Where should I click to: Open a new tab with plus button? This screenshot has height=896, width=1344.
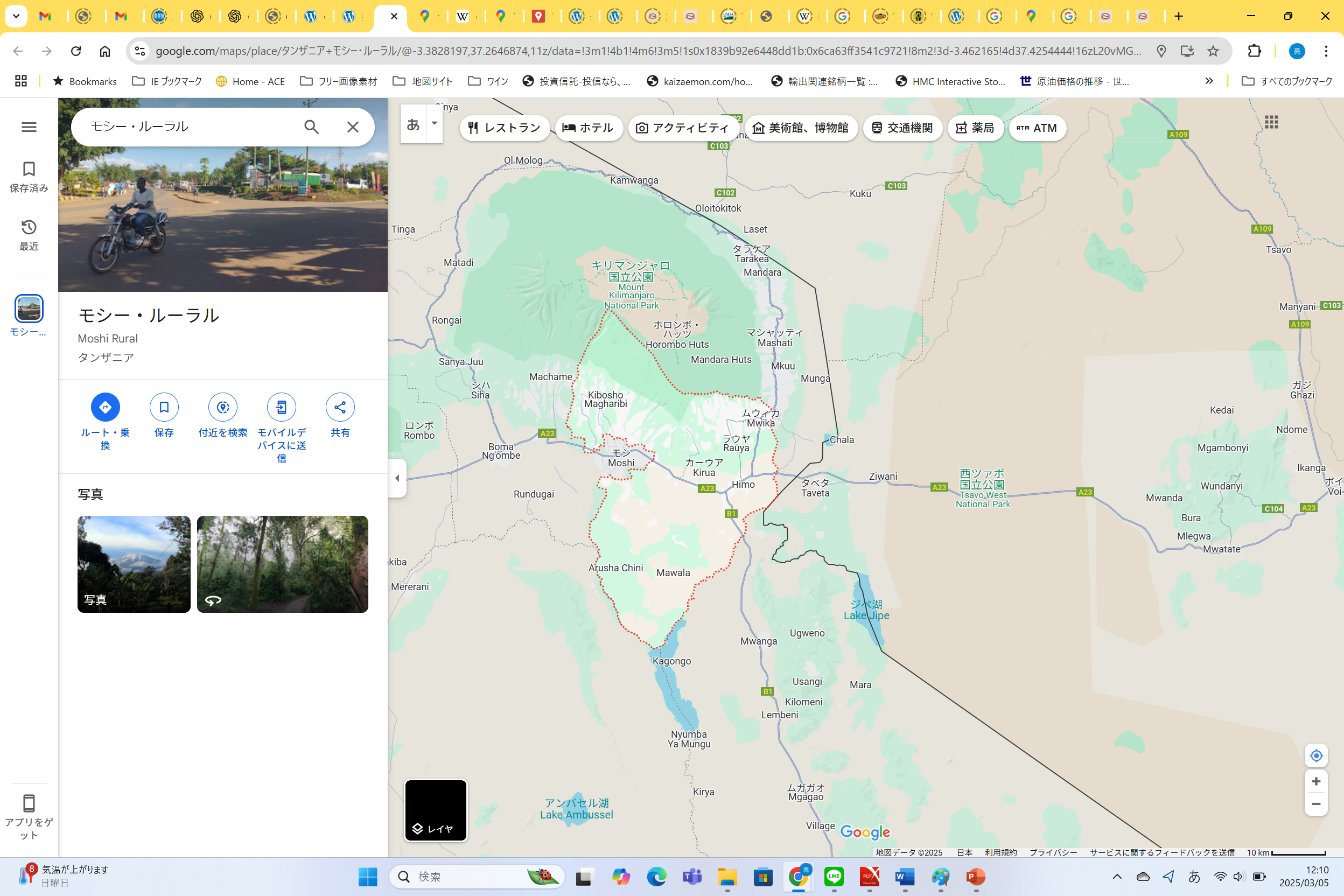click(x=1178, y=16)
